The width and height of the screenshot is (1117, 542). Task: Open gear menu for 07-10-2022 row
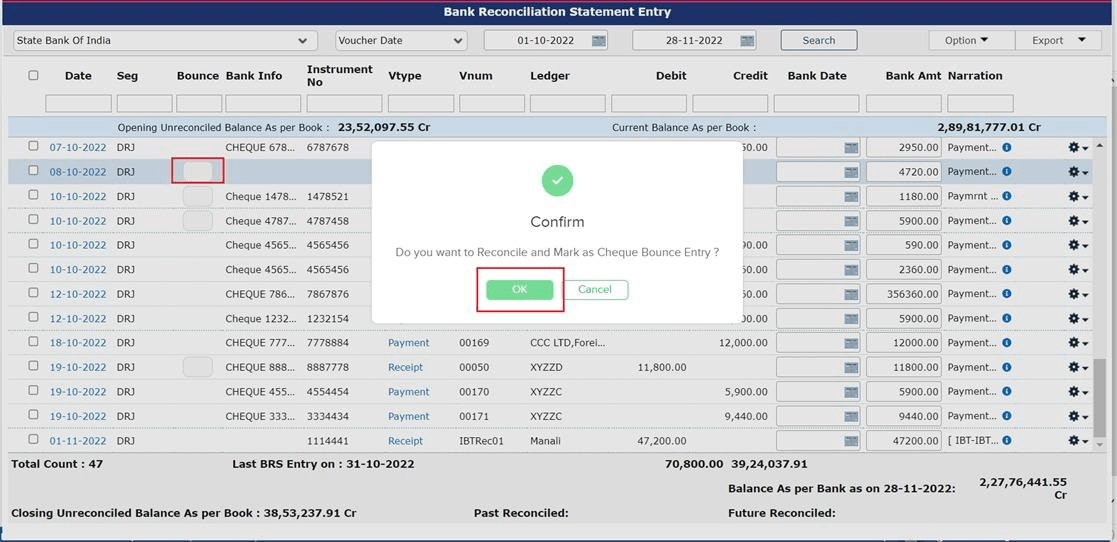pos(1077,148)
